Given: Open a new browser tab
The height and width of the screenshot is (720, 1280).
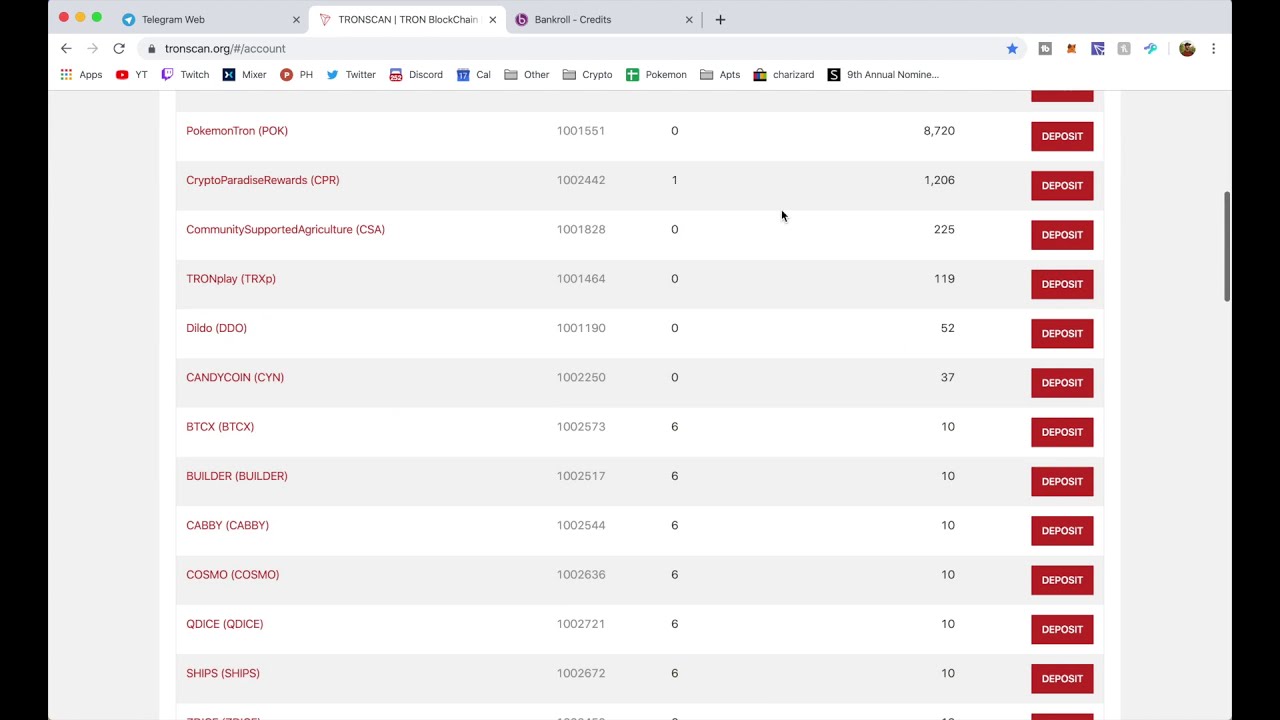Looking at the screenshot, I should pos(720,19).
